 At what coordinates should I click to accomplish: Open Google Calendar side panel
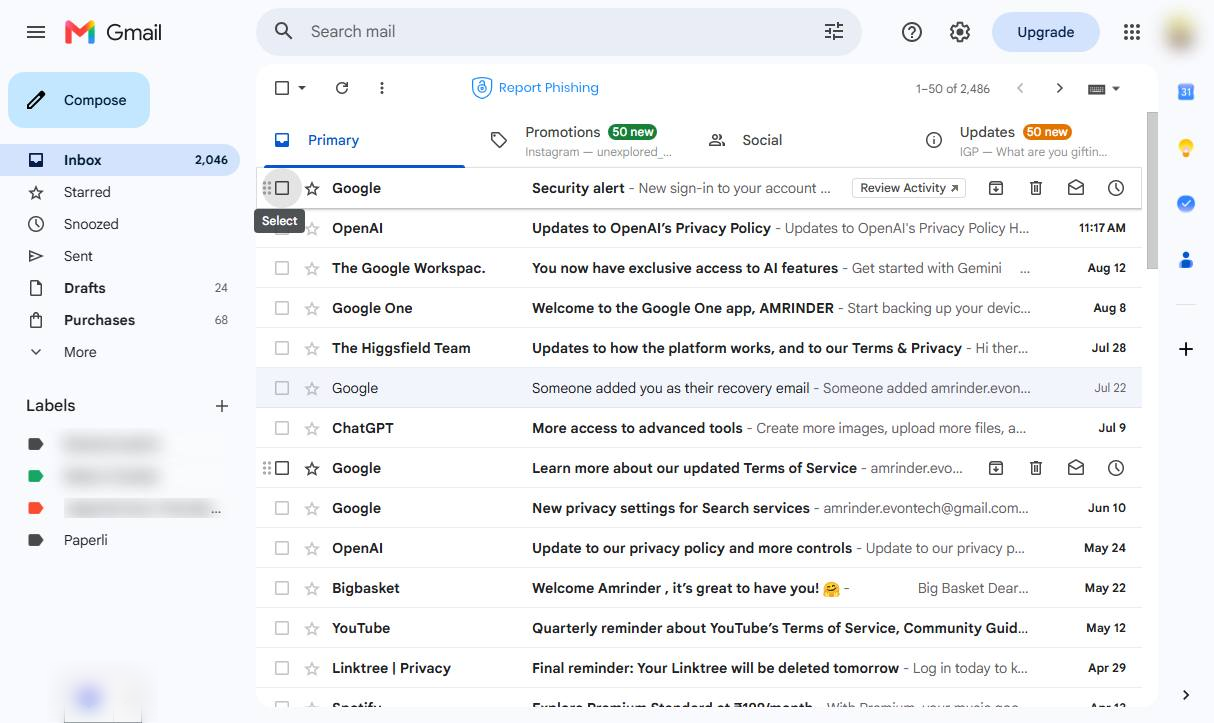[1186, 92]
